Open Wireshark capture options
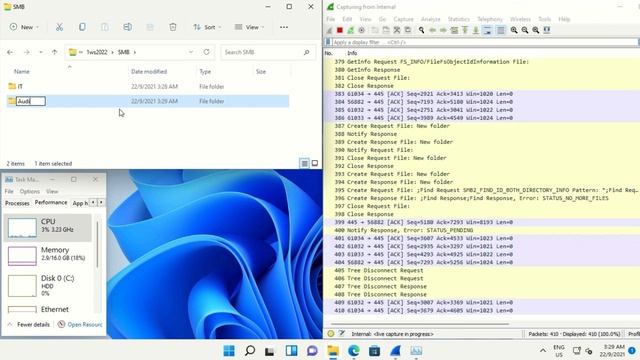Screen dimensions: 640x360 click(x=362, y=30)
